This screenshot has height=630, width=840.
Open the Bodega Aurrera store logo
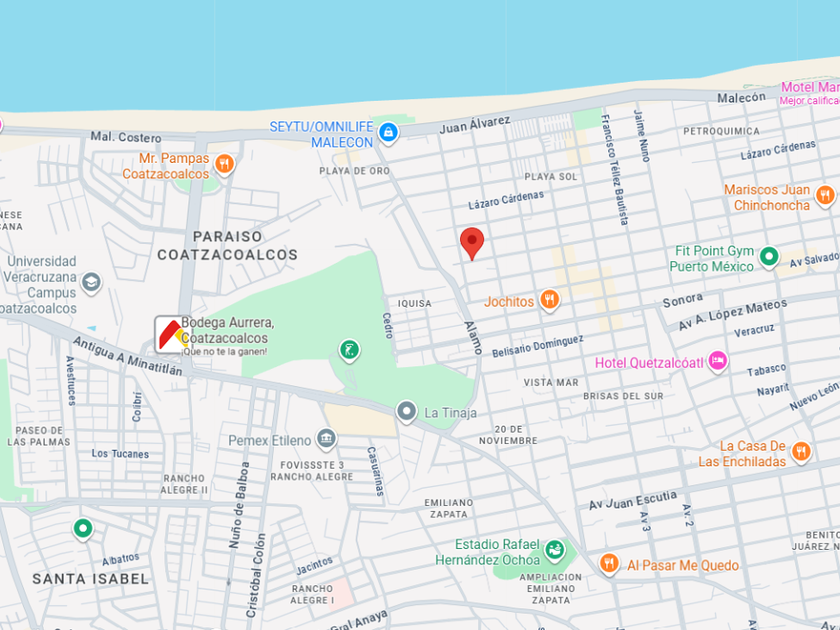click(171, 334)
